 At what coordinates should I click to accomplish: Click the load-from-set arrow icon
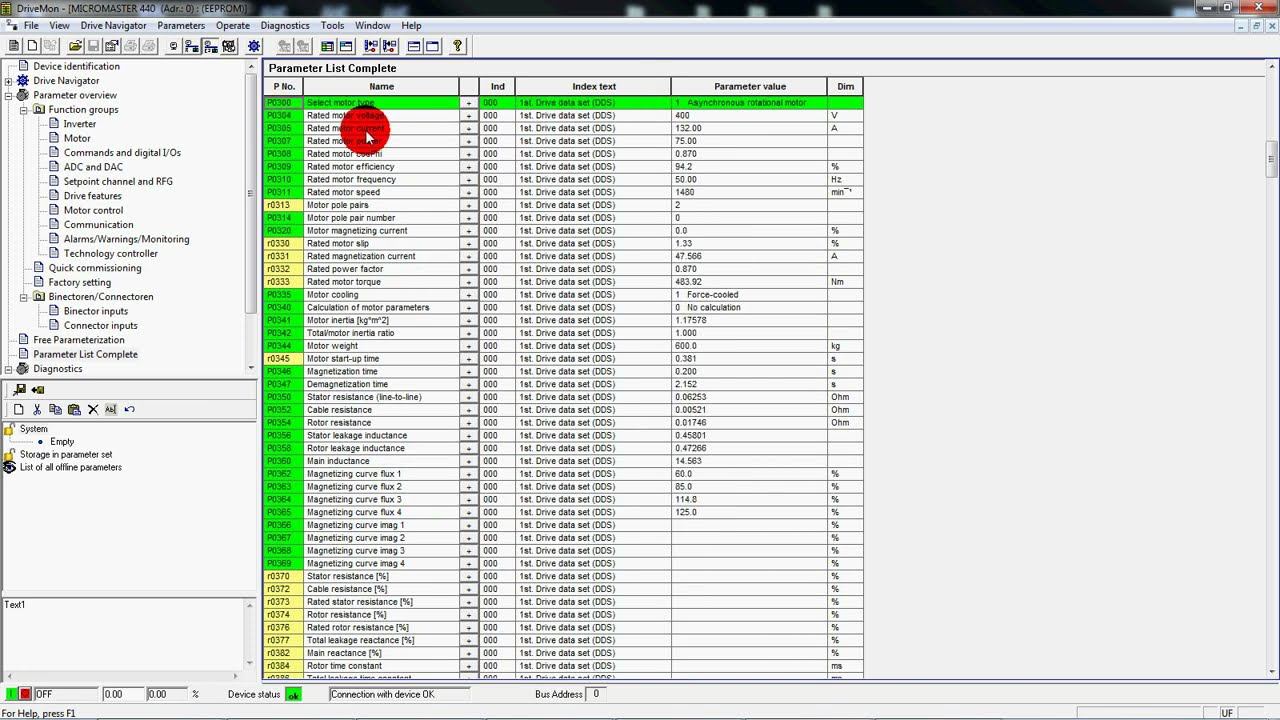pyautogui.click(x=38, y=389)
